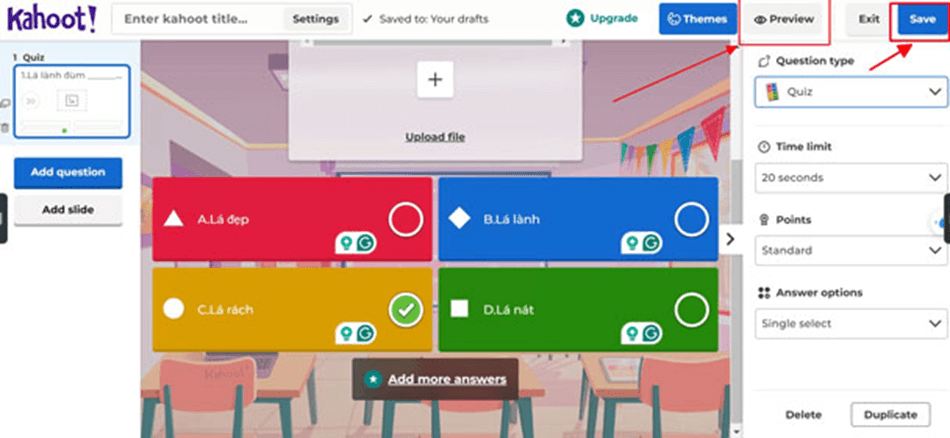Click the trash icon beside the Quiz slide thumbnail
This screenshot has height=438, width=950.
(5, 128)
